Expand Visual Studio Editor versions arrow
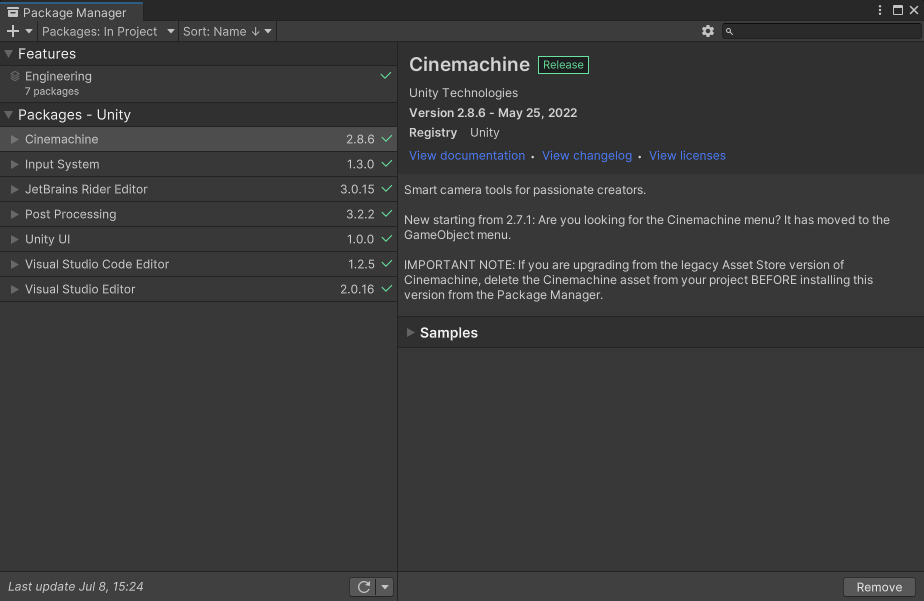The image size is (924, 601). coord(15,289)
